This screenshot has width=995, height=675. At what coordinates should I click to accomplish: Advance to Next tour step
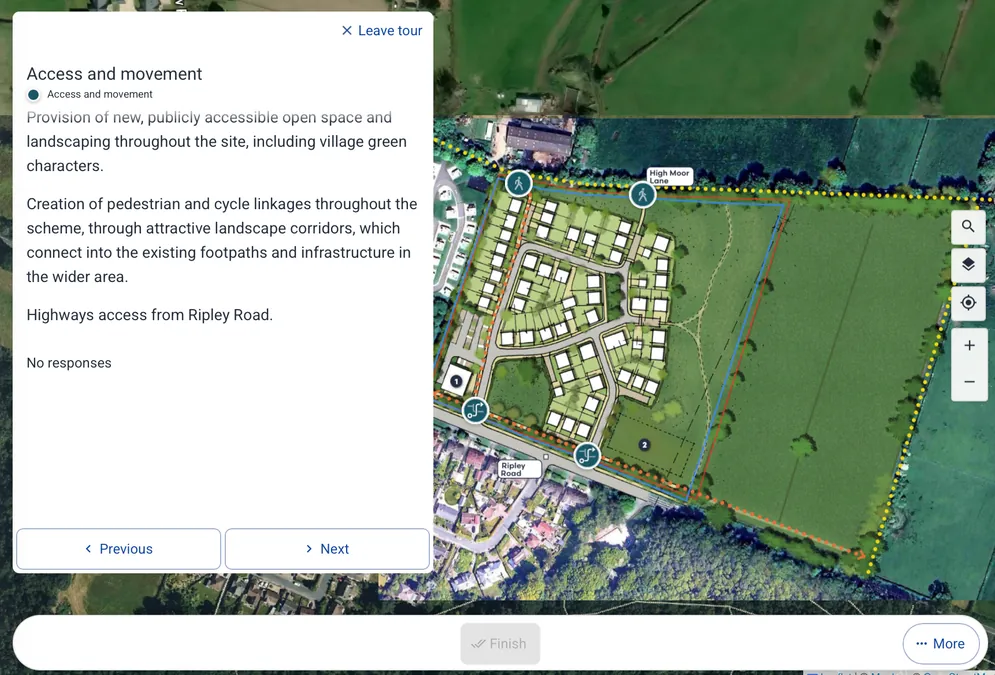click(x=327, y=549)
